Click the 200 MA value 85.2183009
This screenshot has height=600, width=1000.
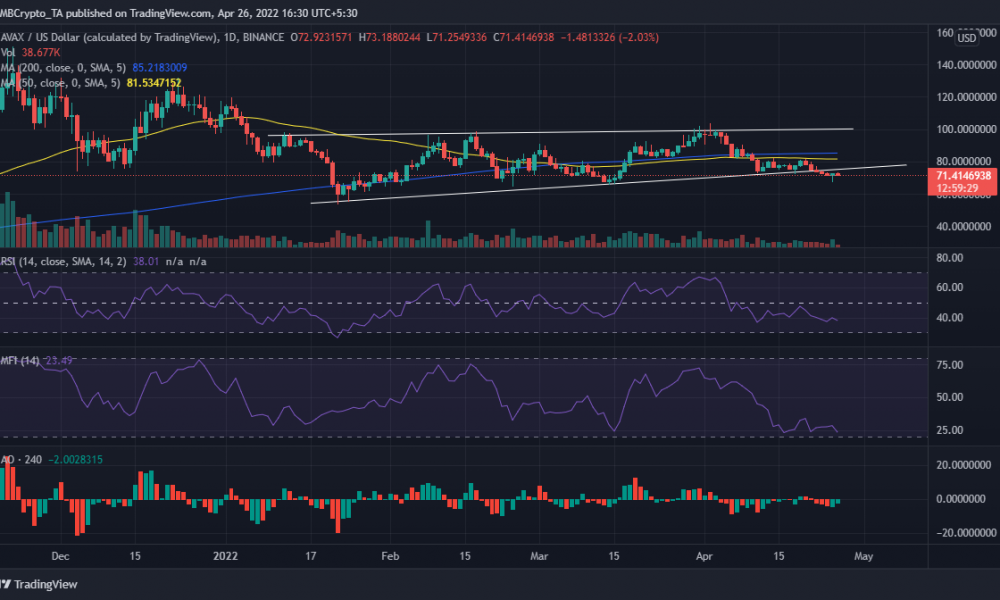click(159, 68)
